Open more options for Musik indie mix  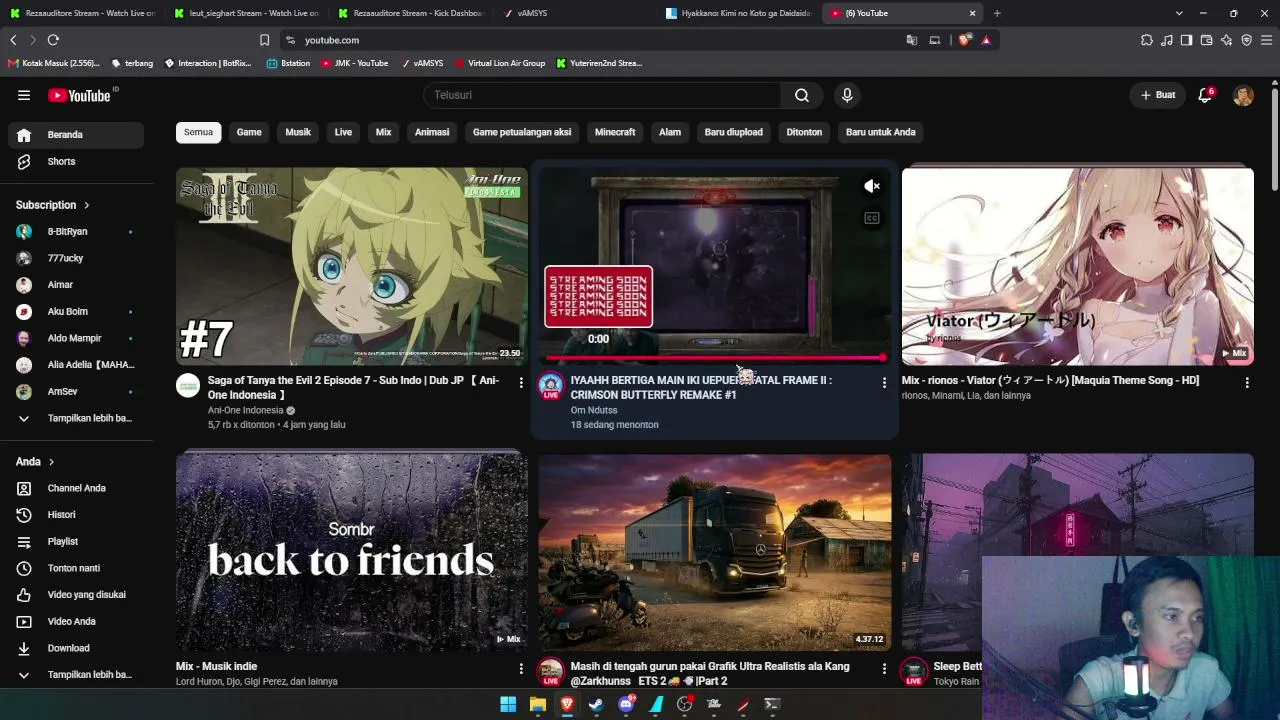tap(521, 668)
